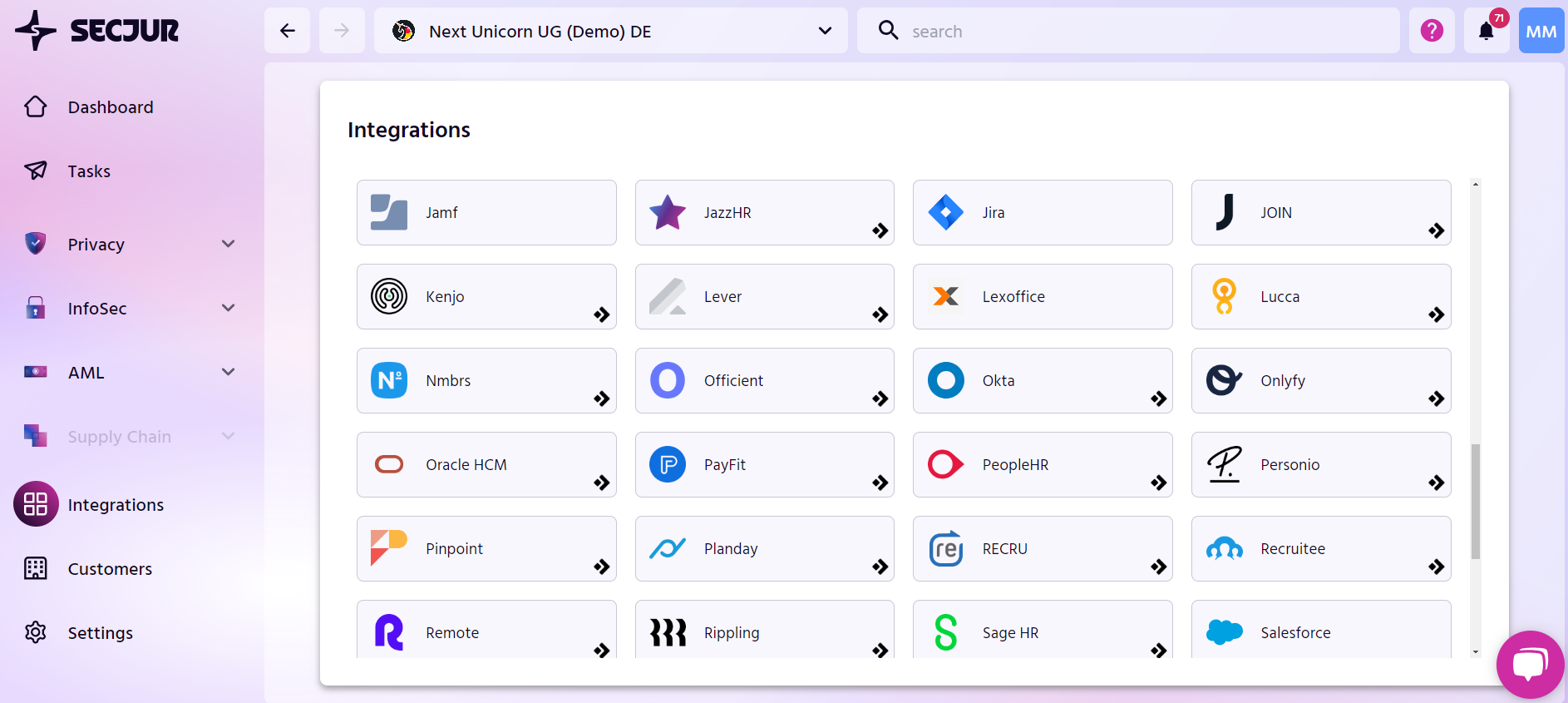Image resolution: width=1568 pixels, height=703 pixels.
Task: Click the search magnifier icon
Action: pos(888,30)
